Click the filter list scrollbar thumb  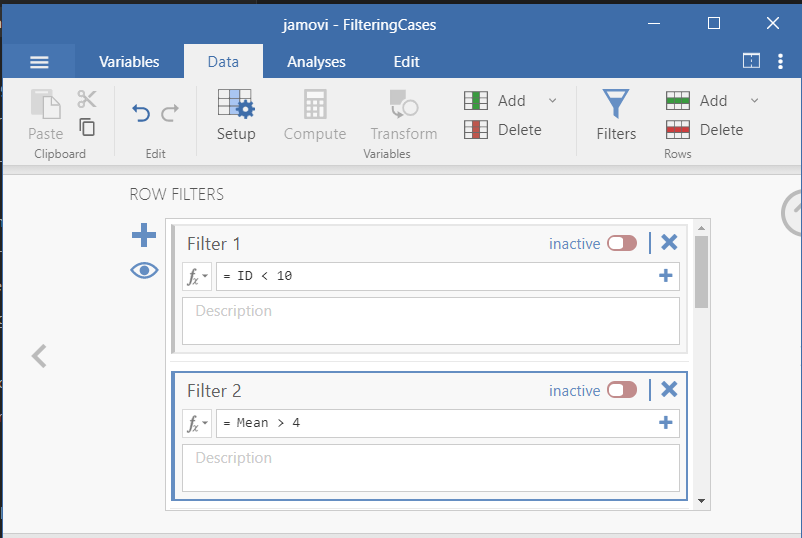coord(701,272)
